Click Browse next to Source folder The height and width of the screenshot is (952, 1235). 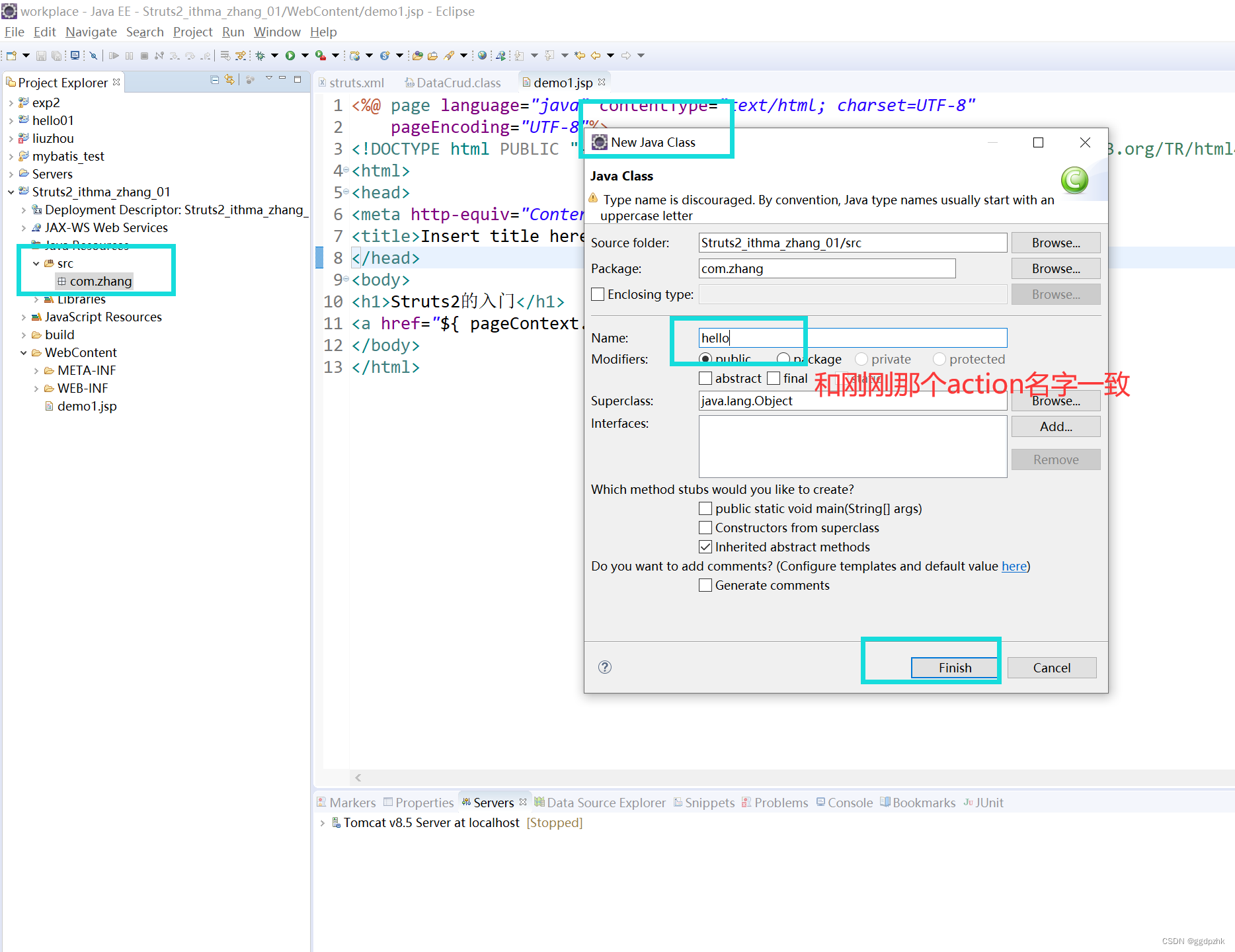click(x=1056, y=243)
